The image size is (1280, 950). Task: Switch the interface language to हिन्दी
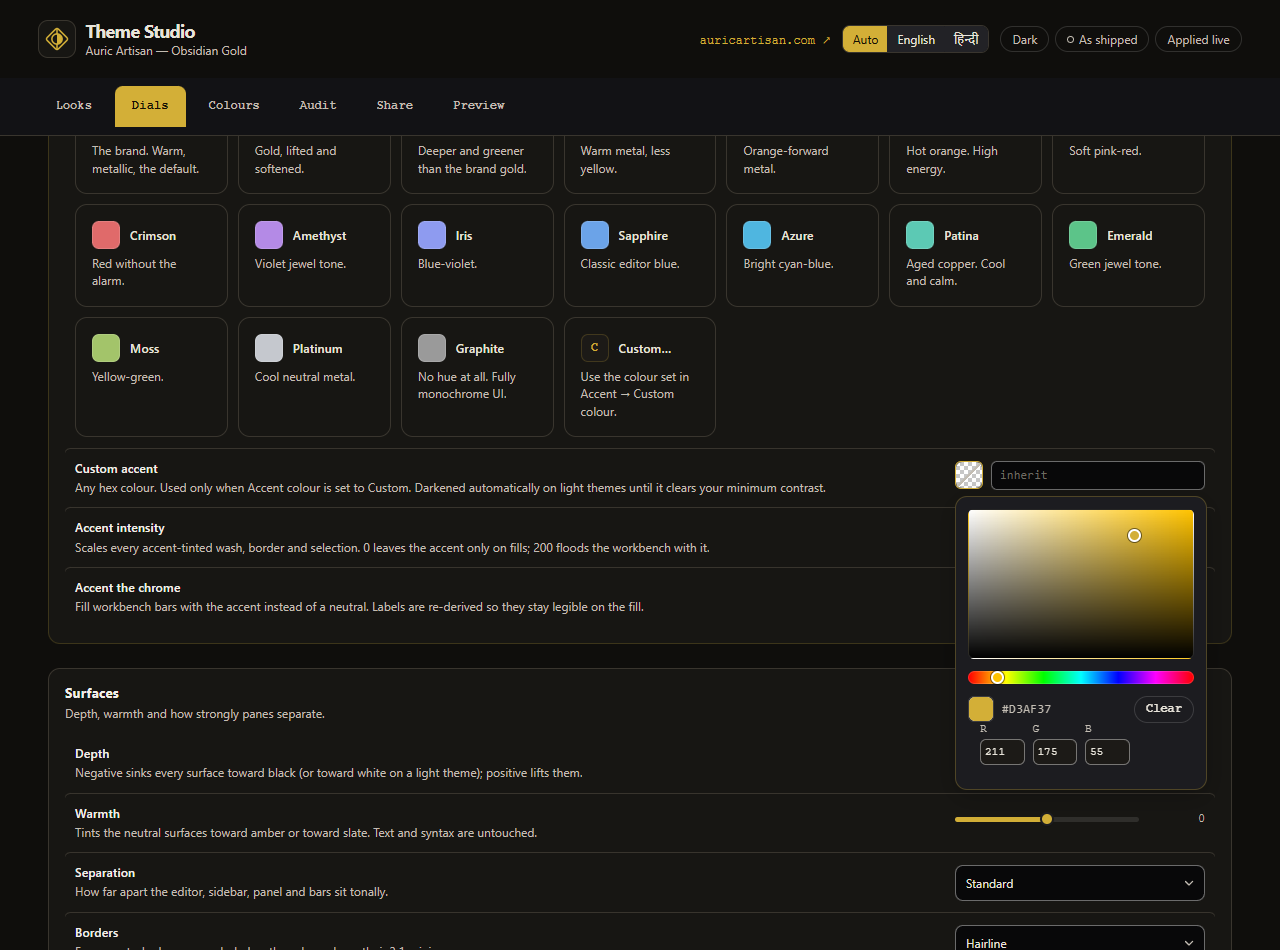tap(966, 40)
